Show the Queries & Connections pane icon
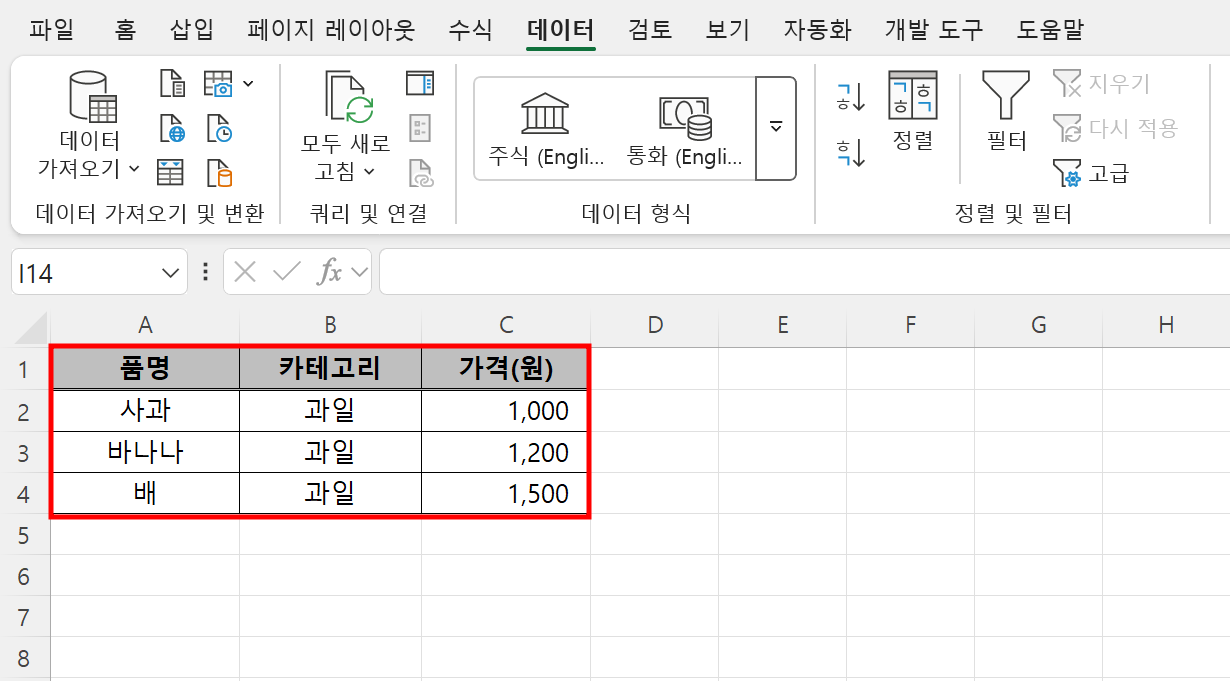 420,83
